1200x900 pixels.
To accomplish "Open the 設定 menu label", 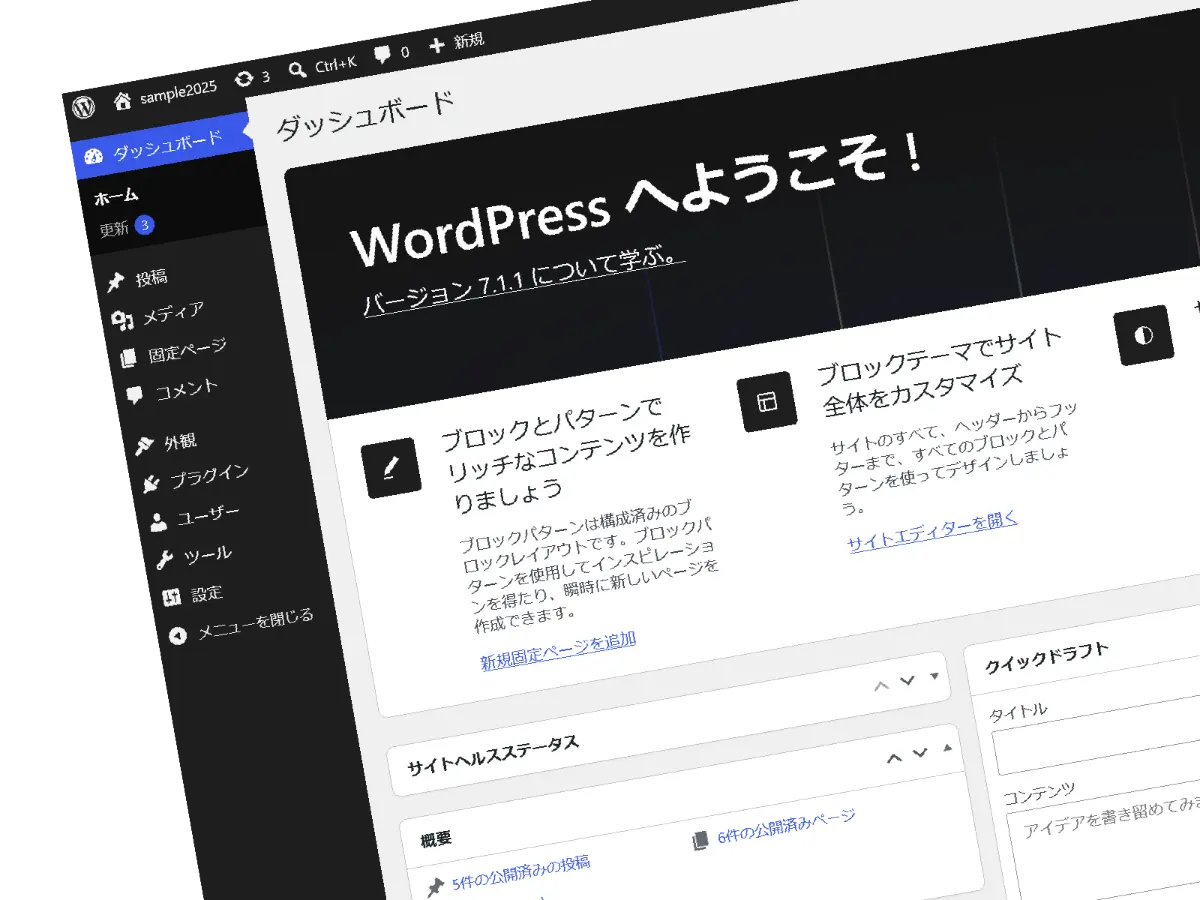I will tap(207, 593).
